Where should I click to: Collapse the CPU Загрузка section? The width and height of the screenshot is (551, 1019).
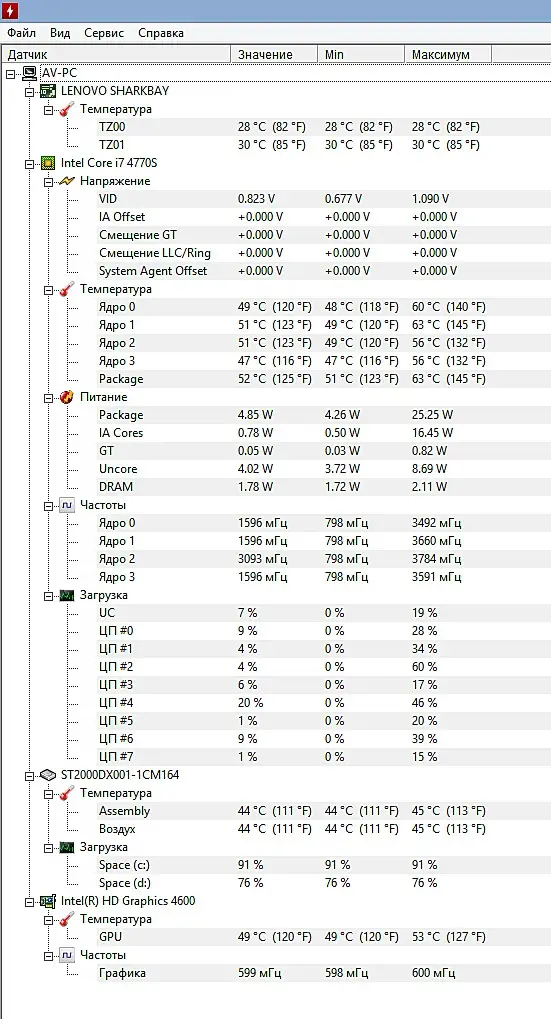tap(48, 595)
